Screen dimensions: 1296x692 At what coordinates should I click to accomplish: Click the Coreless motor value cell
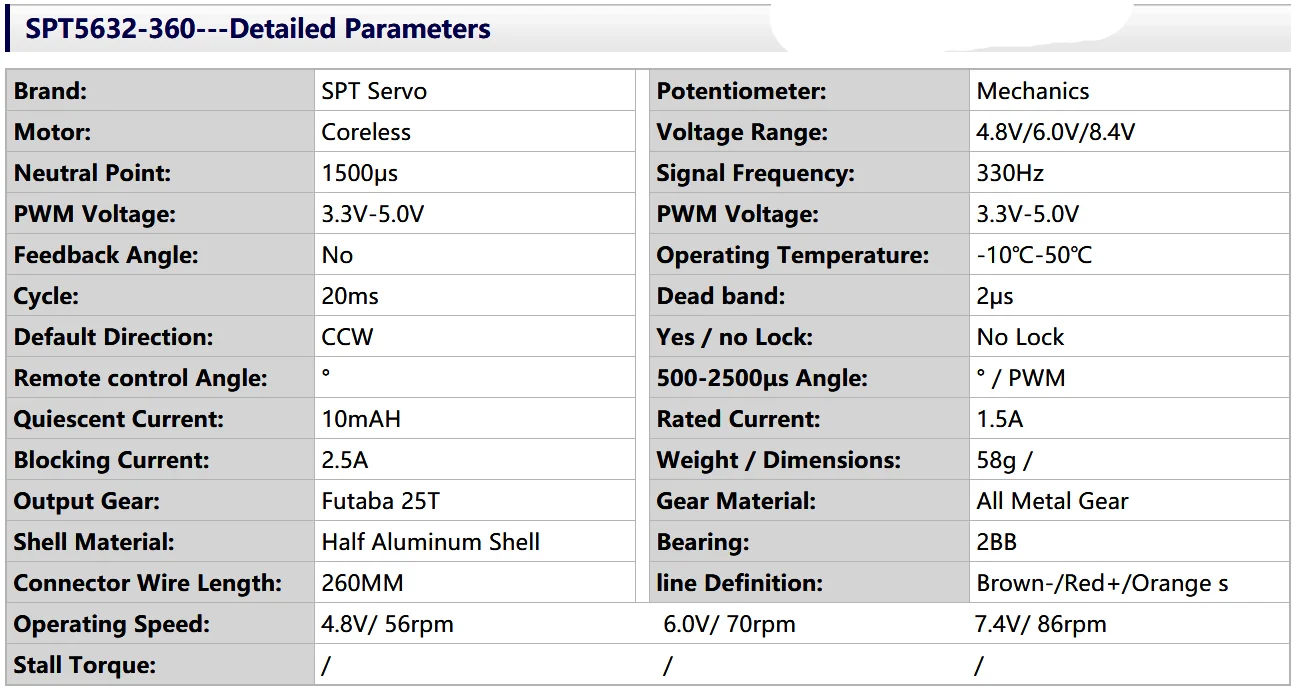(366, 132)
